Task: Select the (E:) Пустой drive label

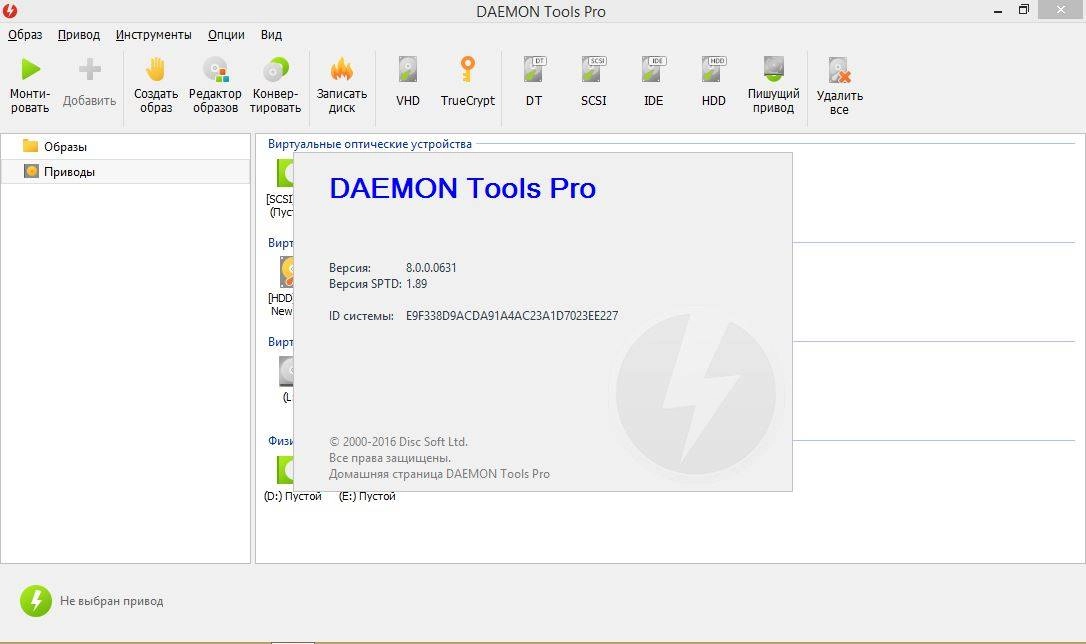Action: pyautogui.click(x=367, y=497)
